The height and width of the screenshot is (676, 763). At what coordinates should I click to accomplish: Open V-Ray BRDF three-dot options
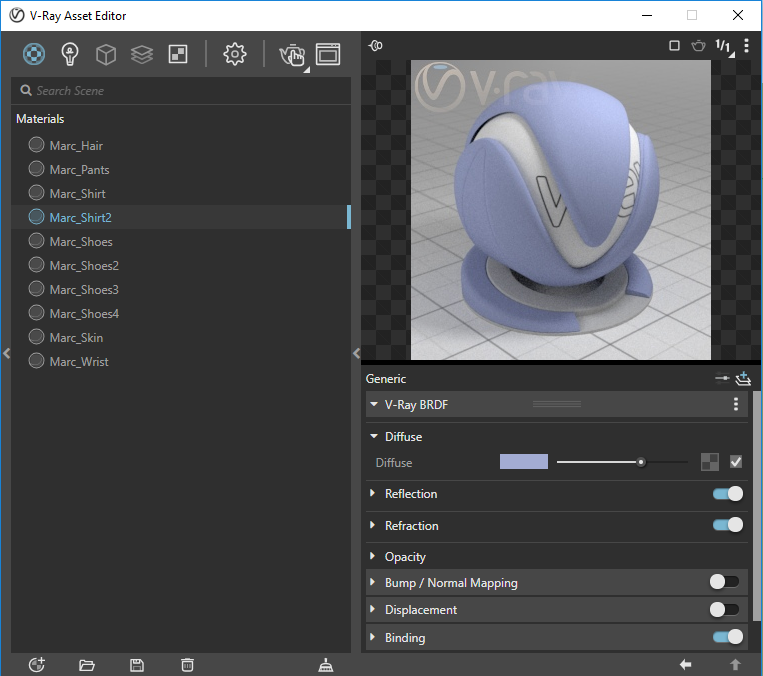736,404
